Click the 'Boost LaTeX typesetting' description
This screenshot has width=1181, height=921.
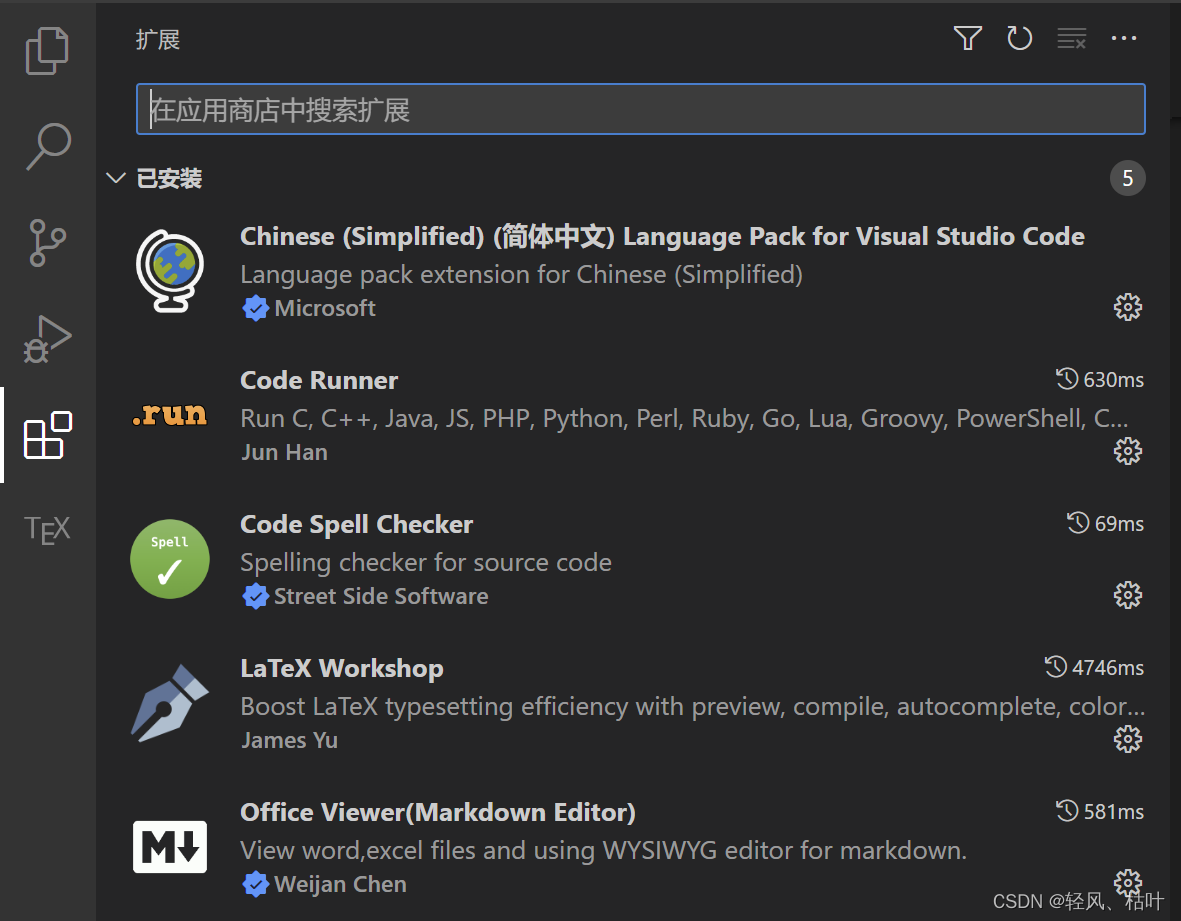coord(692,706)
